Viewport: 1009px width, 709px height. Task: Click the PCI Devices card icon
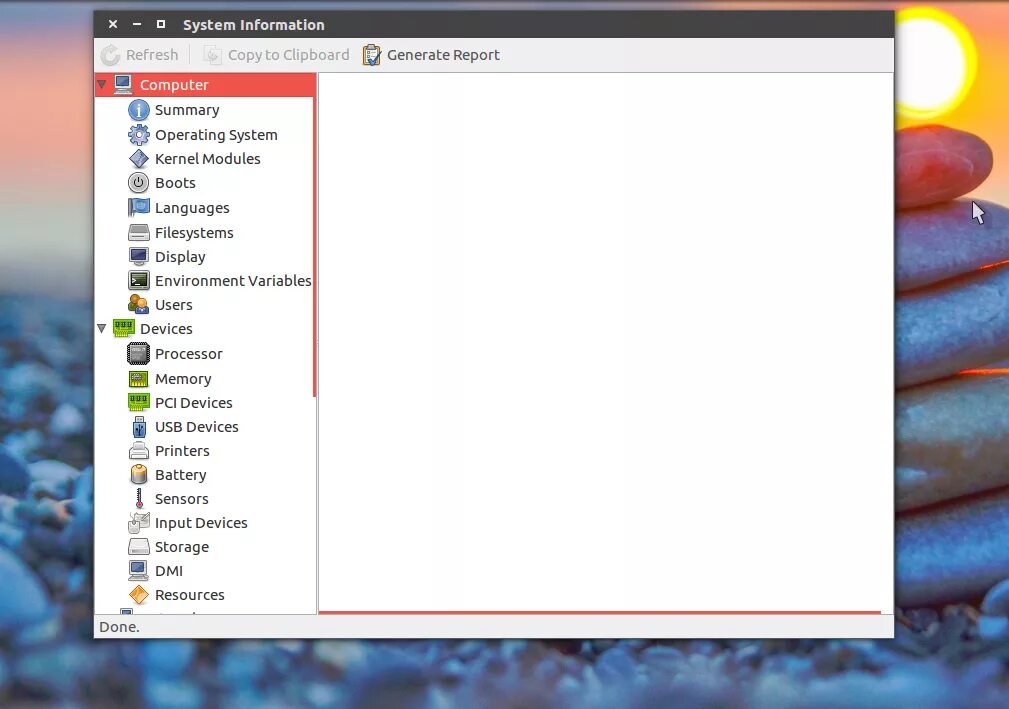(138, 402)
